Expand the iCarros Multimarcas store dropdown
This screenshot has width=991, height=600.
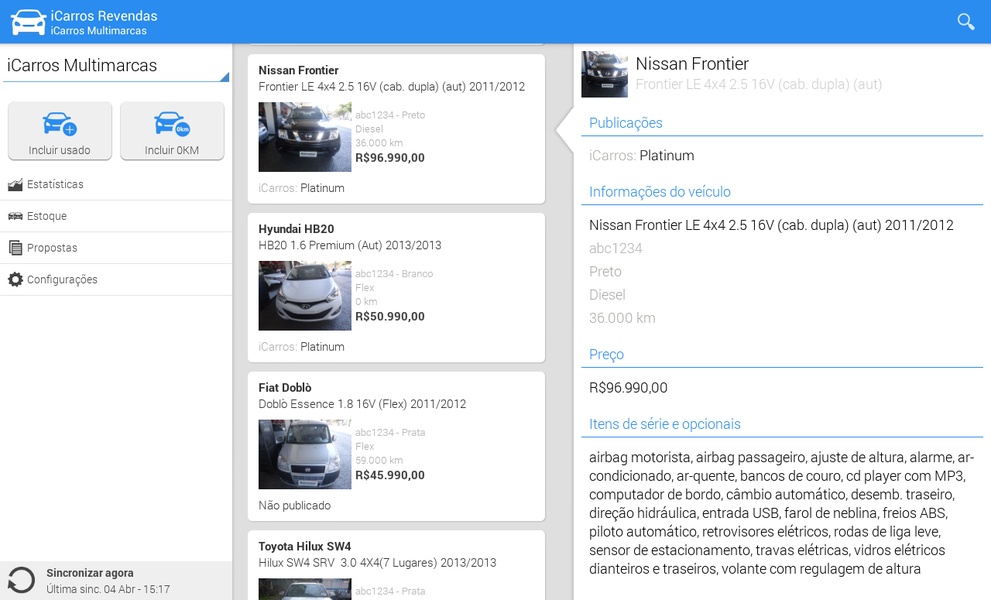click(x=116, y=66)
